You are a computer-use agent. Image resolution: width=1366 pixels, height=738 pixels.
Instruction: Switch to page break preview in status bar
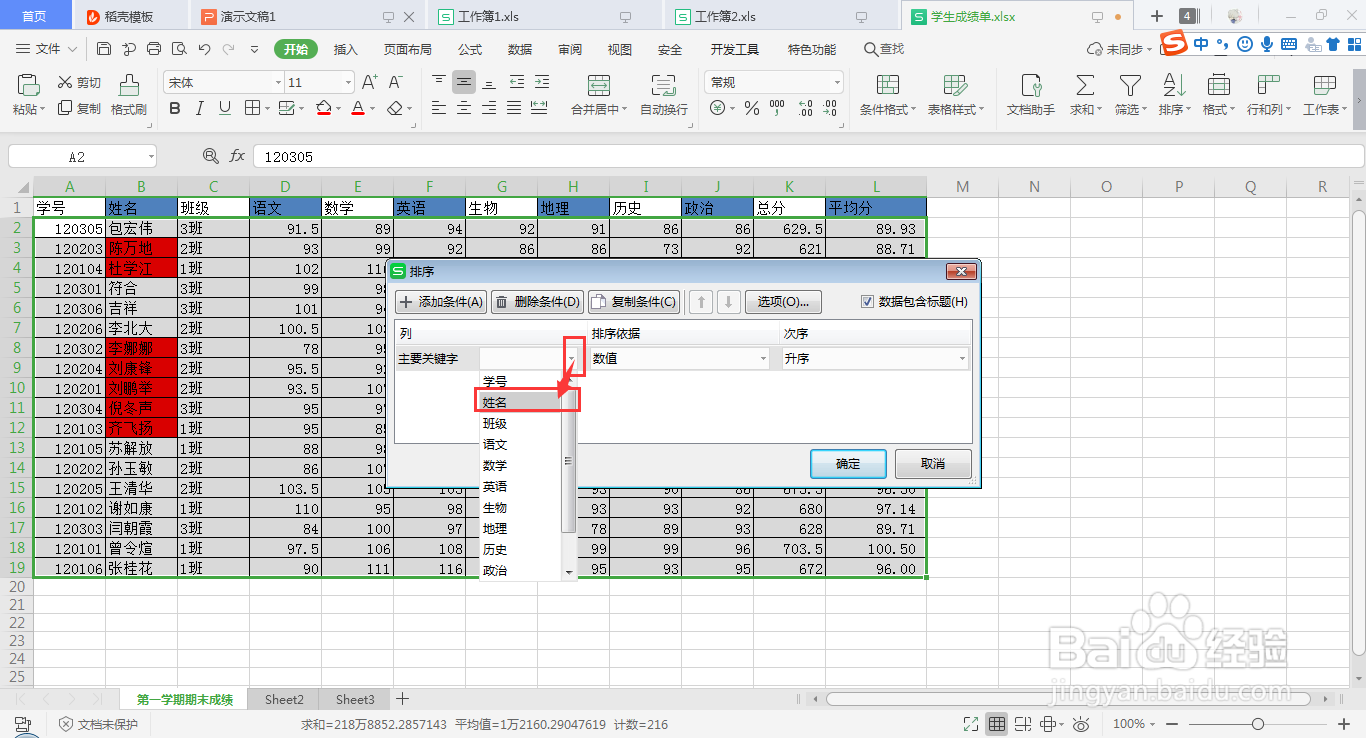(x=1023, y=724)
